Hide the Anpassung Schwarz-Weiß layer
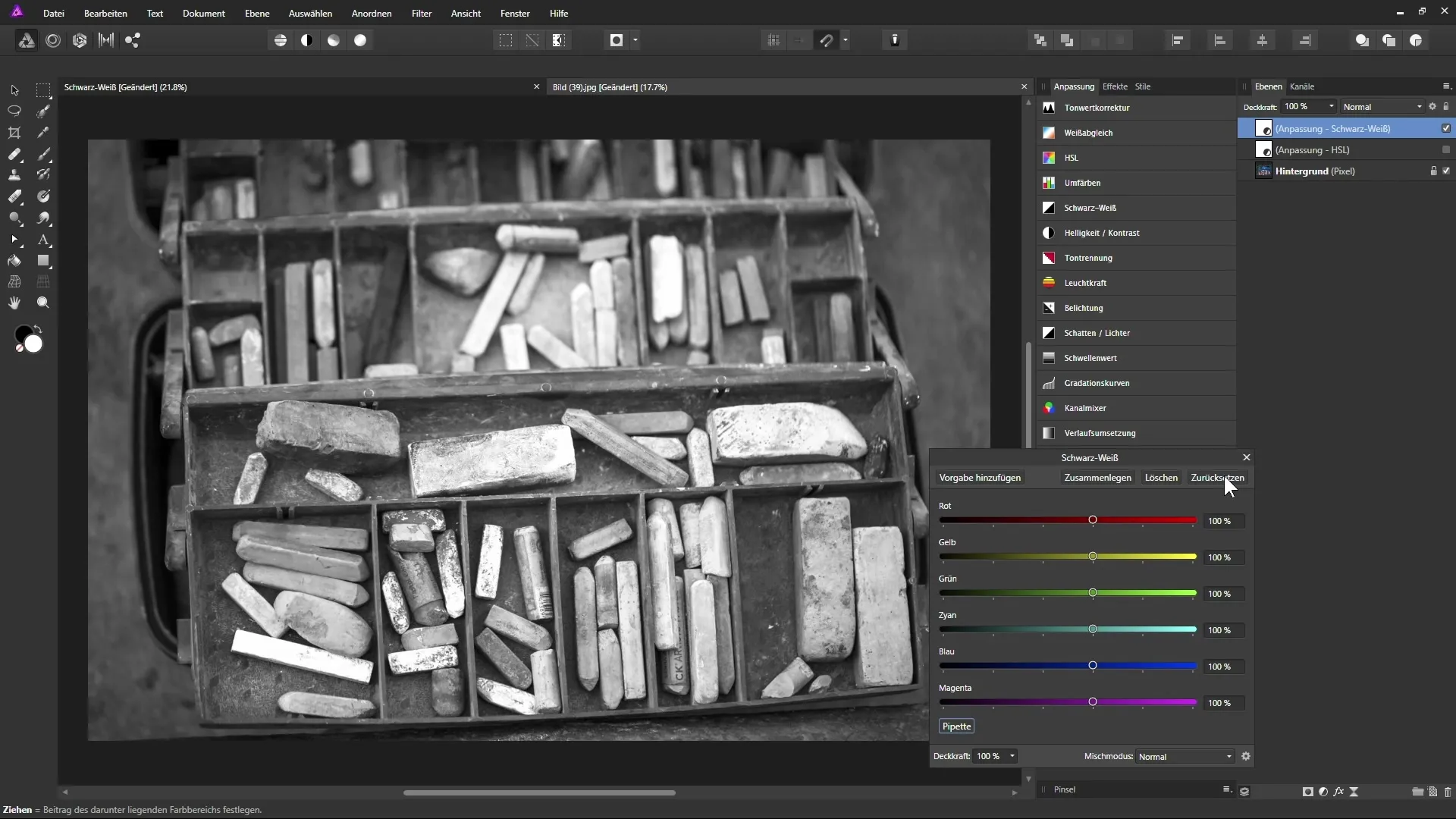This screenshot has width=1456, height=819. point(1446,129)
